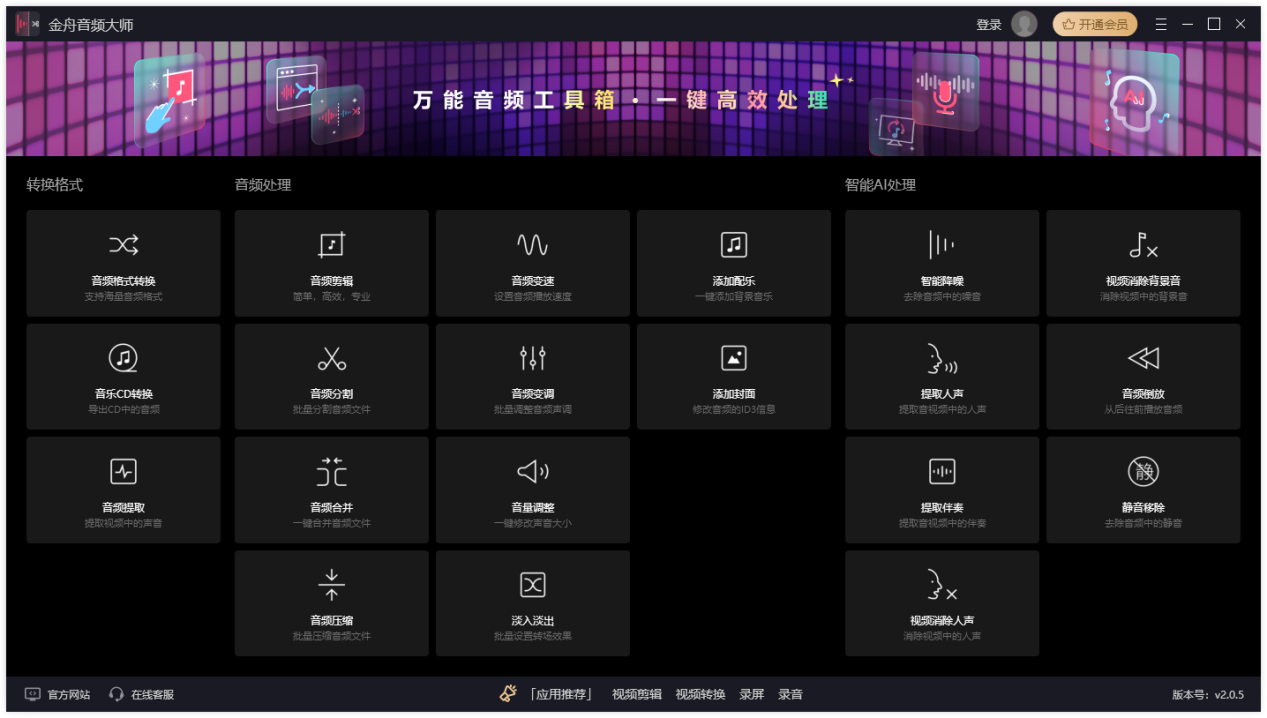This screenshot has height=718, width=1267.
Task: Click the top promotional banner
Action: pos(633,99)
